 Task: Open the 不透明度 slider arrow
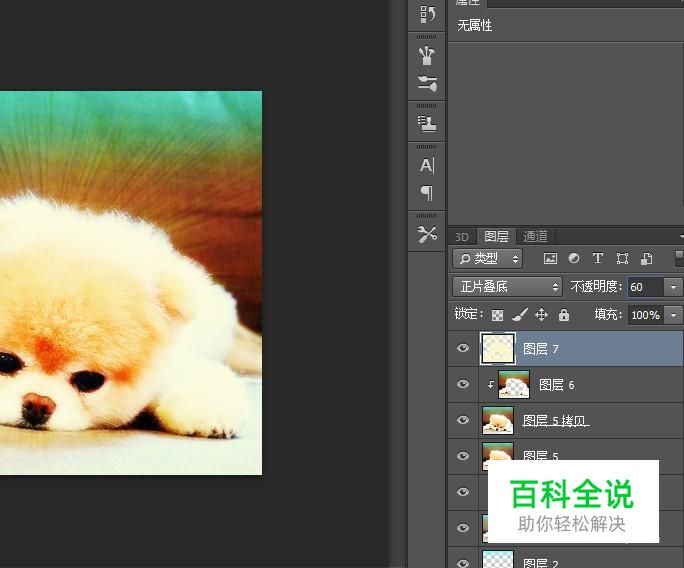click(x=673, y=287)
